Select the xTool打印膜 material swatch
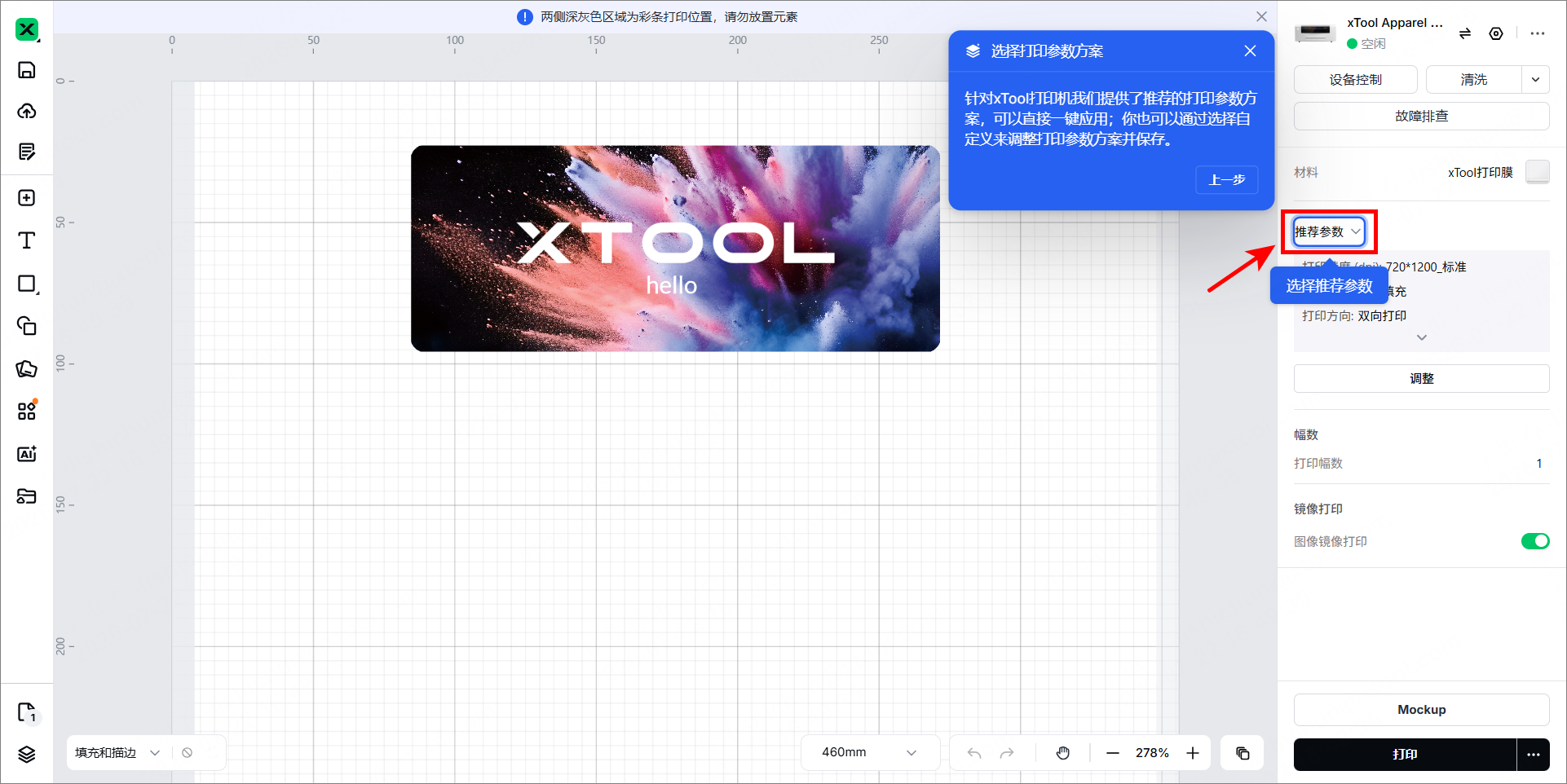The image size is (1567, 784). [1538, 172]
